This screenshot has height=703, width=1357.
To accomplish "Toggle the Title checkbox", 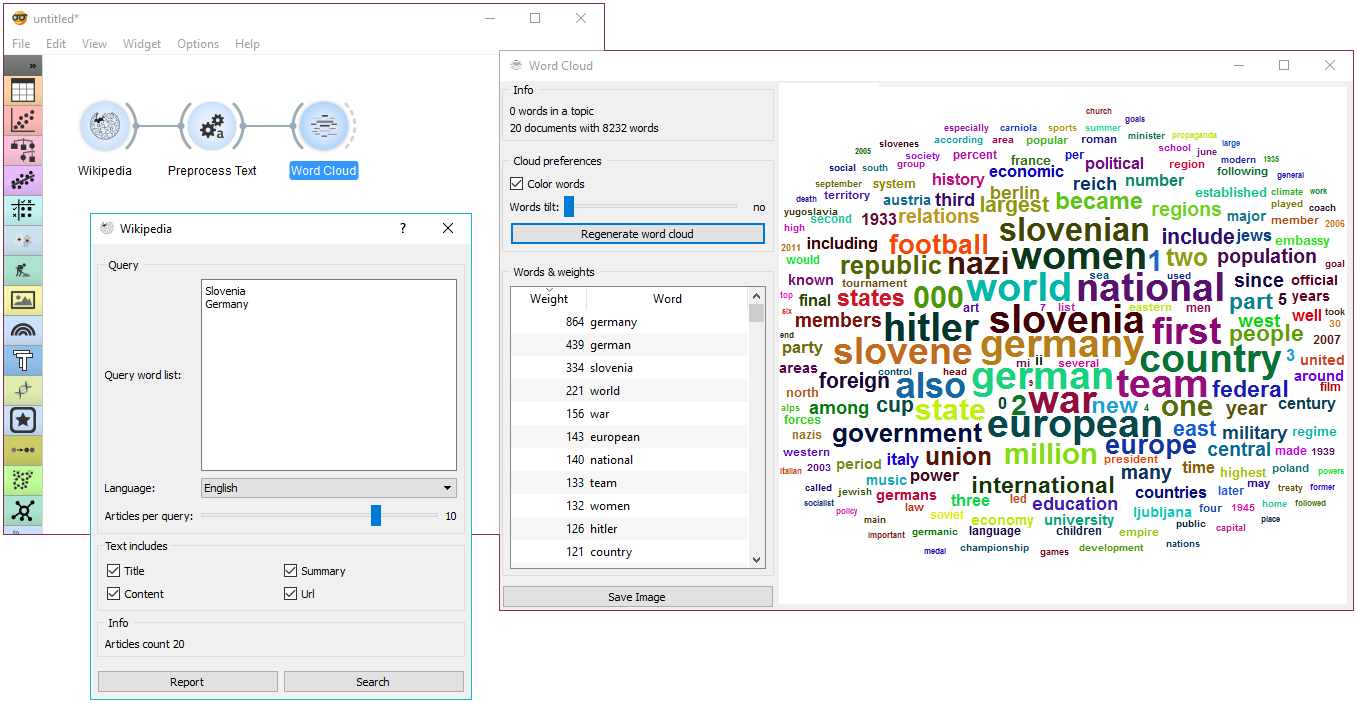I will click(x=113, y=571).
